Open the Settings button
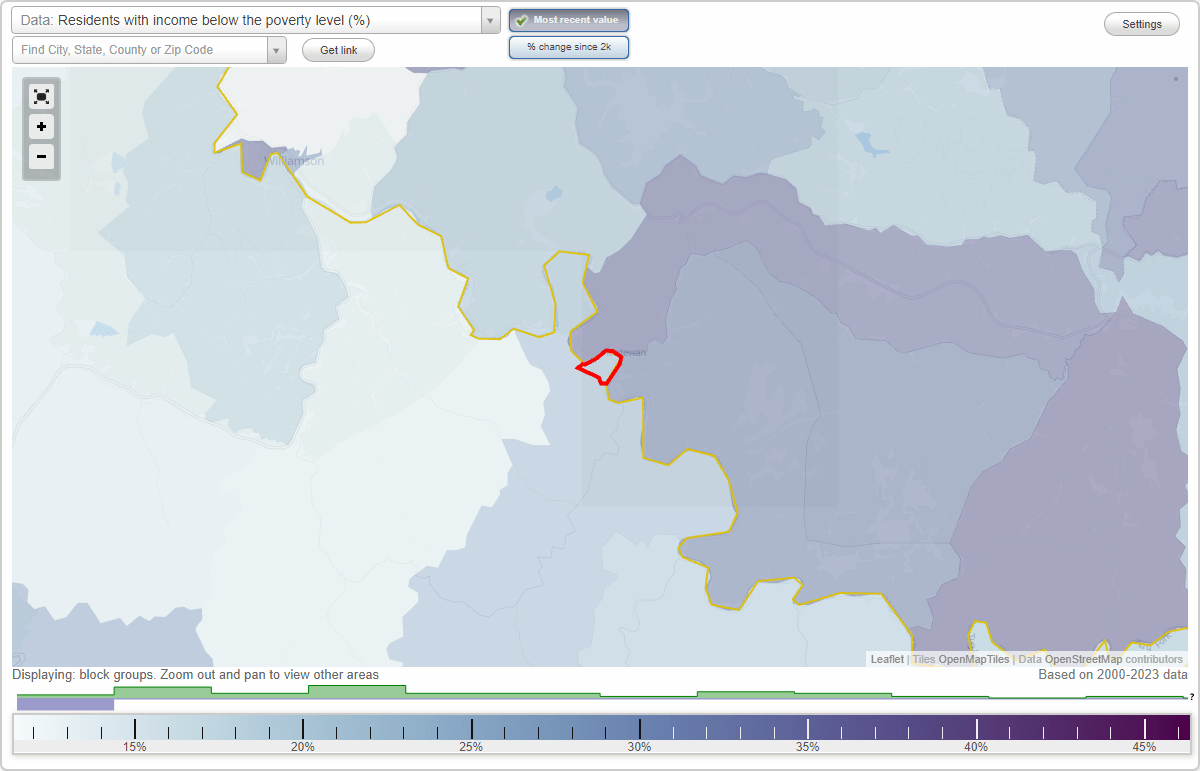This screenshot has height=771, width=1200. pyautogui.click(x=1142, y=25)
